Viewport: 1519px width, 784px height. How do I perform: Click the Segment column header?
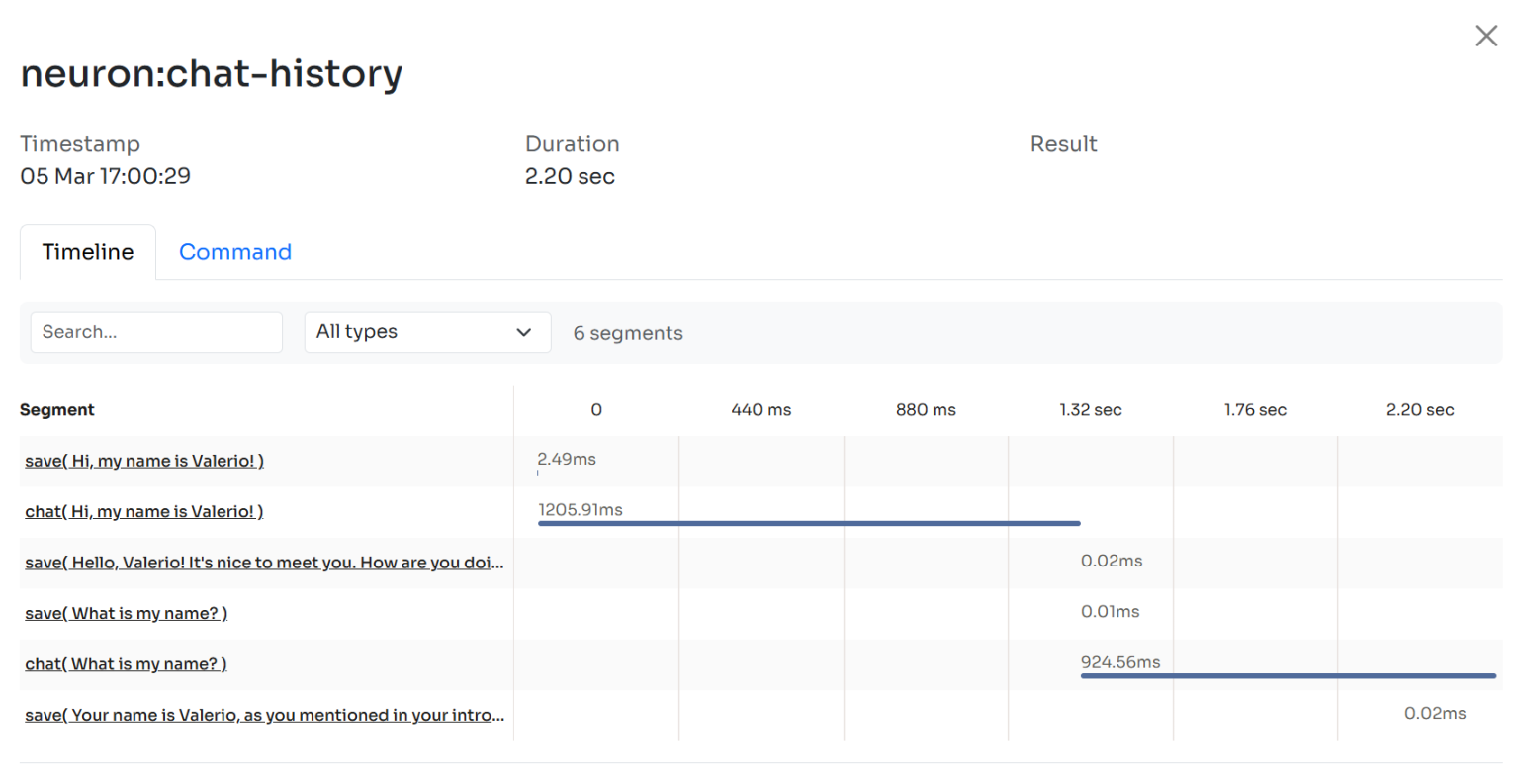point(57,410)
